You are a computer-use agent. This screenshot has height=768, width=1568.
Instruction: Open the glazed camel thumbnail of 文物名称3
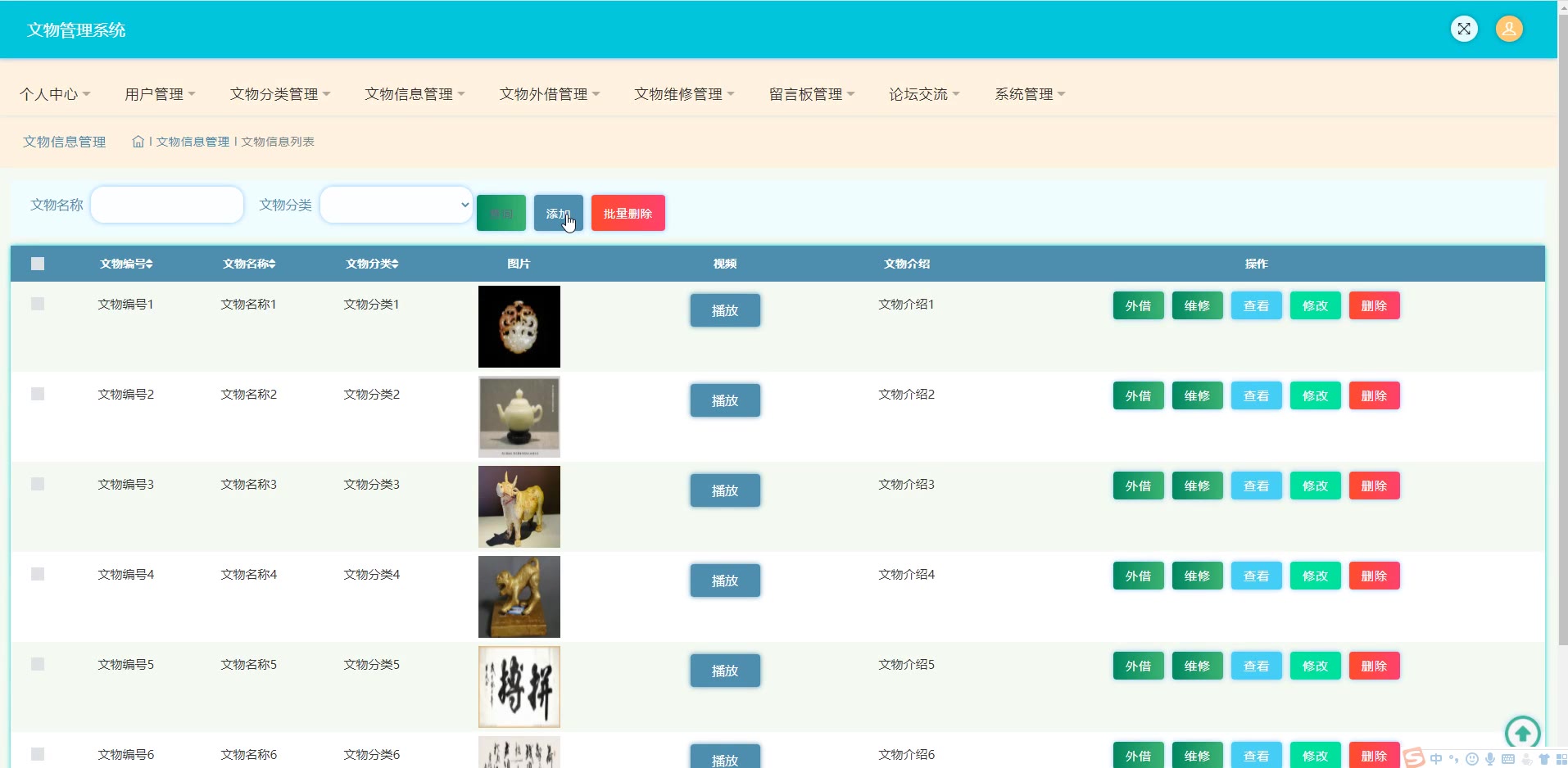(519, 507)
